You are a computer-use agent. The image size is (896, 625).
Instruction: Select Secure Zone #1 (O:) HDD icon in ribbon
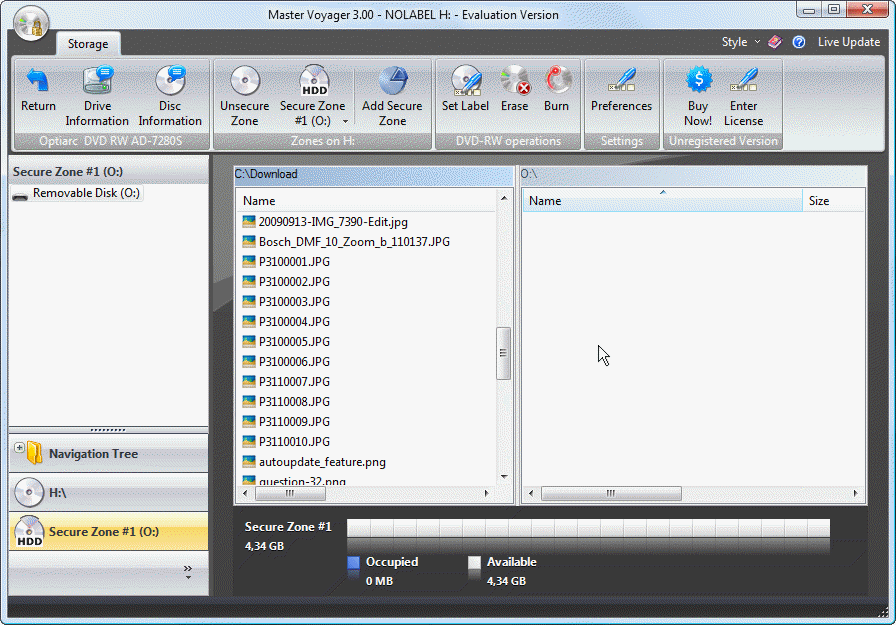(x=314, y=81)
